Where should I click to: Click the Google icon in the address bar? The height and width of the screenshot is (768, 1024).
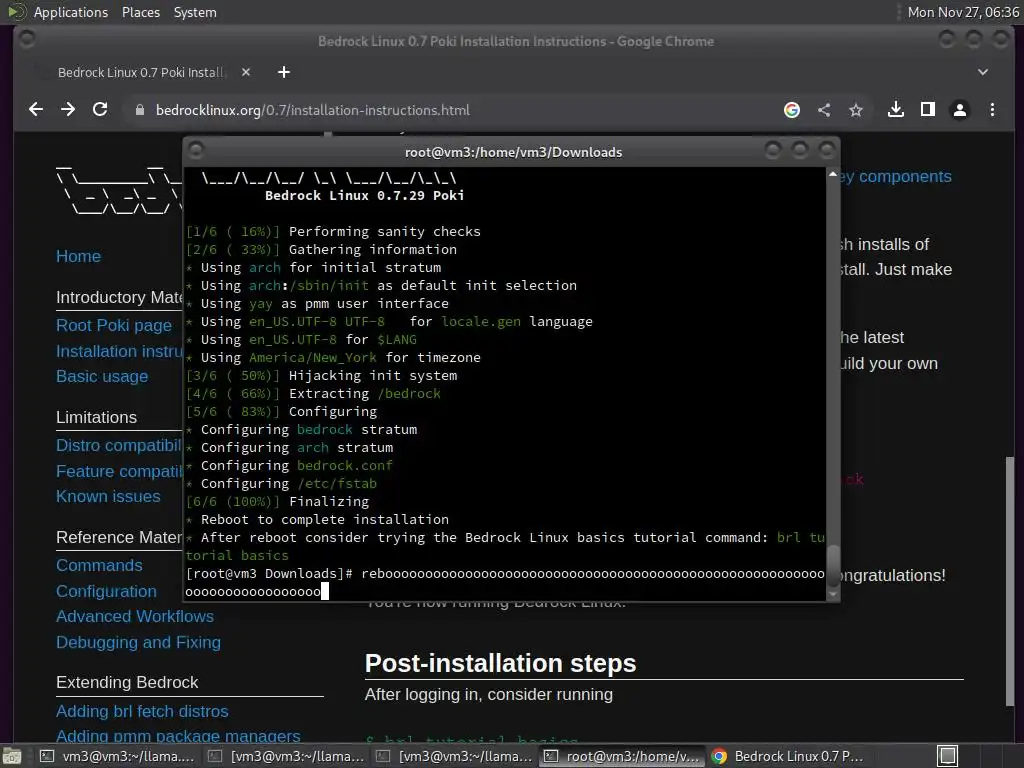(792, 110)
